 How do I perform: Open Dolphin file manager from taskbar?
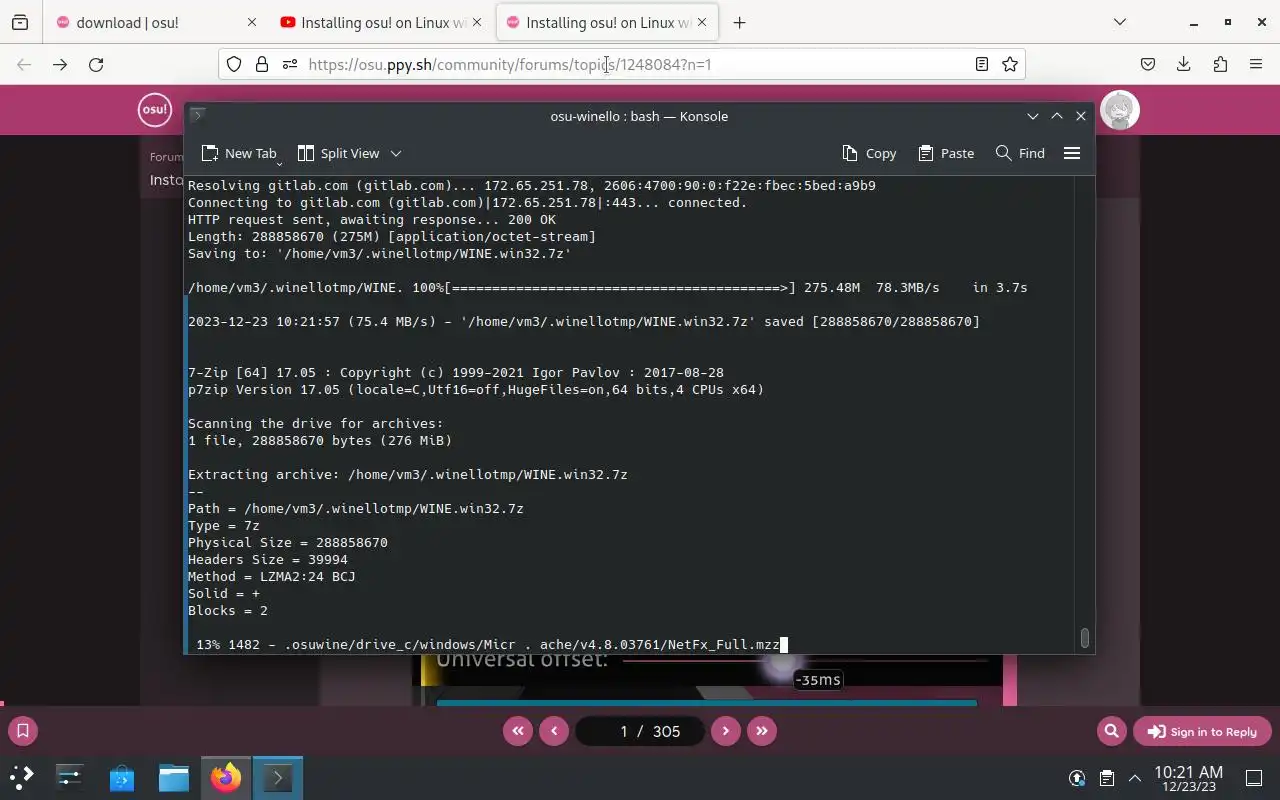[174, 777]
